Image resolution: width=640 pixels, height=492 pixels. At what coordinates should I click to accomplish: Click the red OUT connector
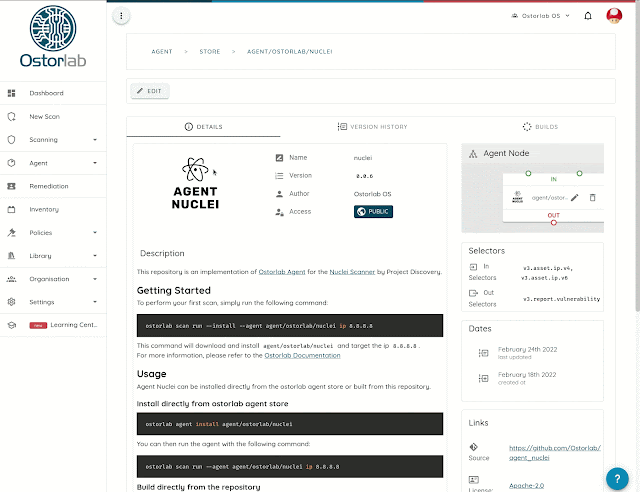[x=554, y=223]
